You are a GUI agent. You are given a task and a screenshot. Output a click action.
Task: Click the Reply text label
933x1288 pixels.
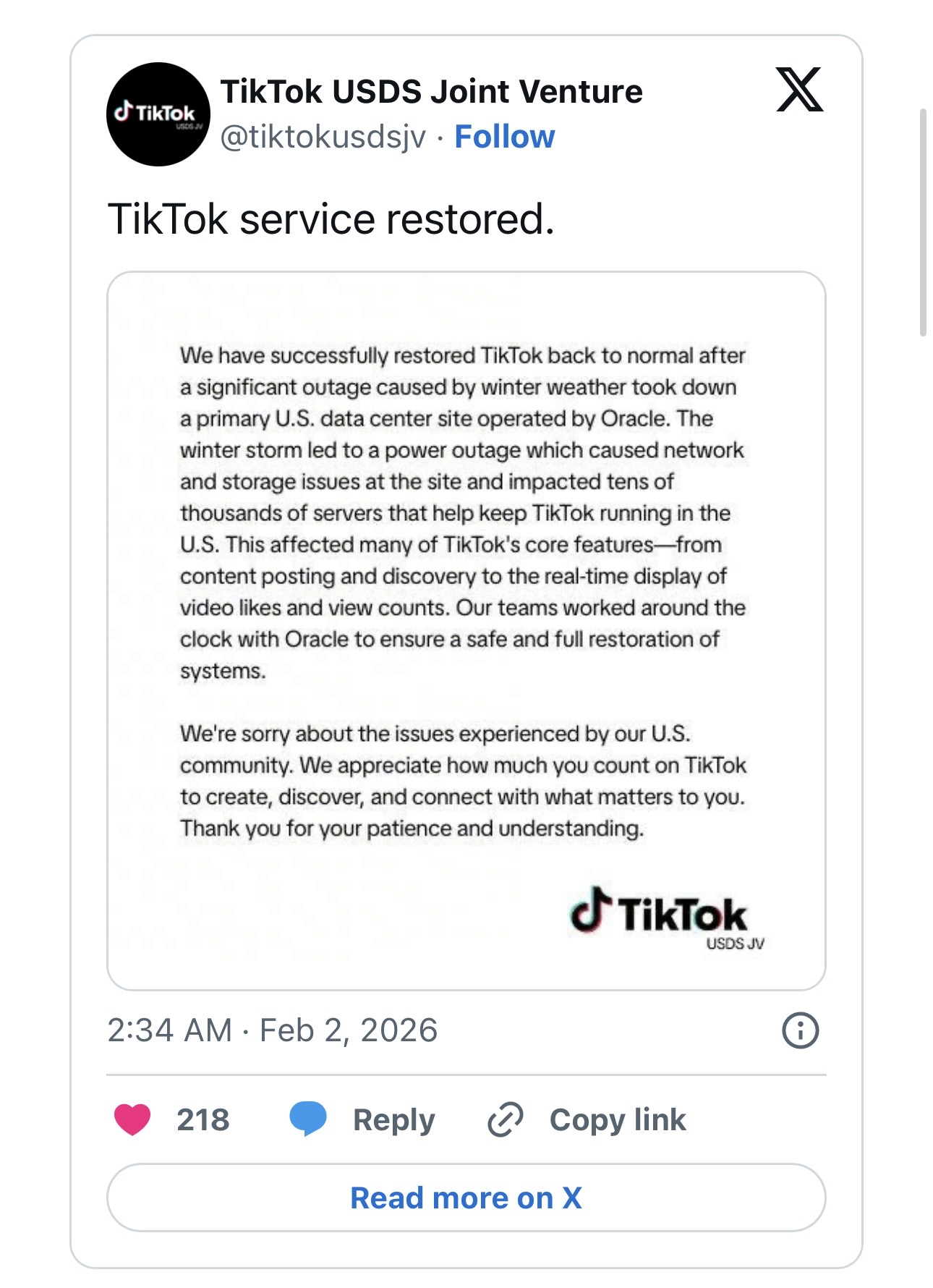(x=393, y=1120)
